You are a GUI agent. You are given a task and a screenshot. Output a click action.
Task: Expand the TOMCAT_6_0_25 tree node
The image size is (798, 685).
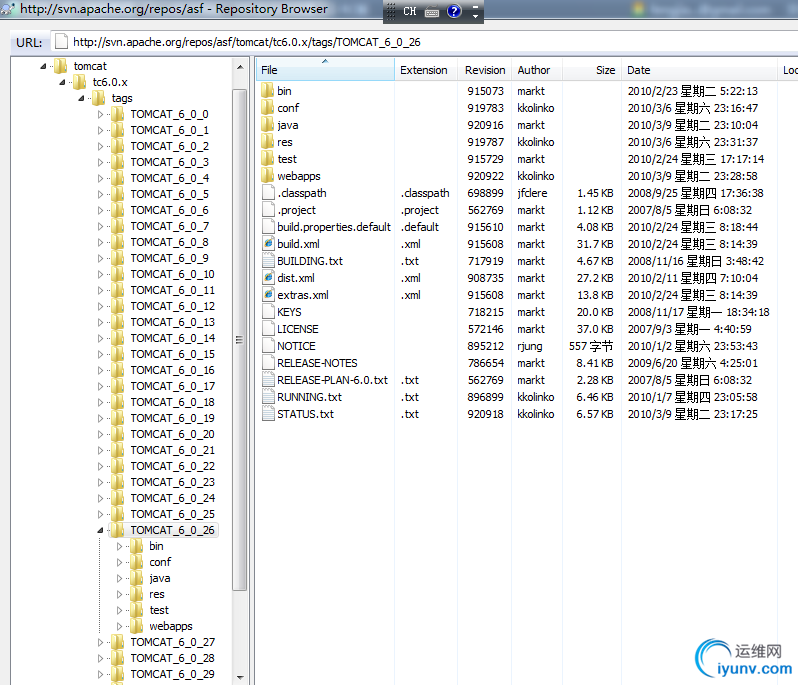click(x=100, y=515)
